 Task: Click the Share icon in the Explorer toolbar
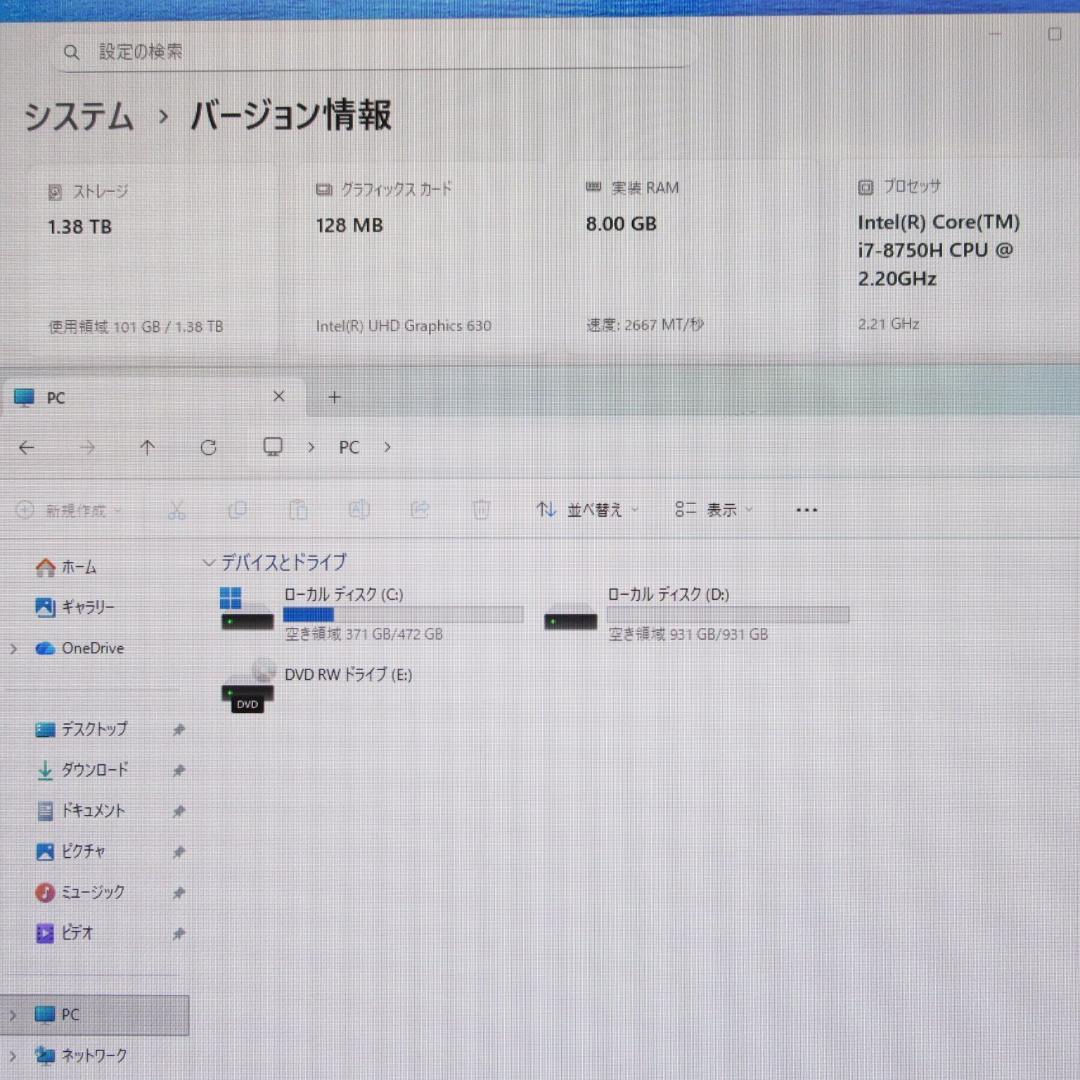point(420,510)
